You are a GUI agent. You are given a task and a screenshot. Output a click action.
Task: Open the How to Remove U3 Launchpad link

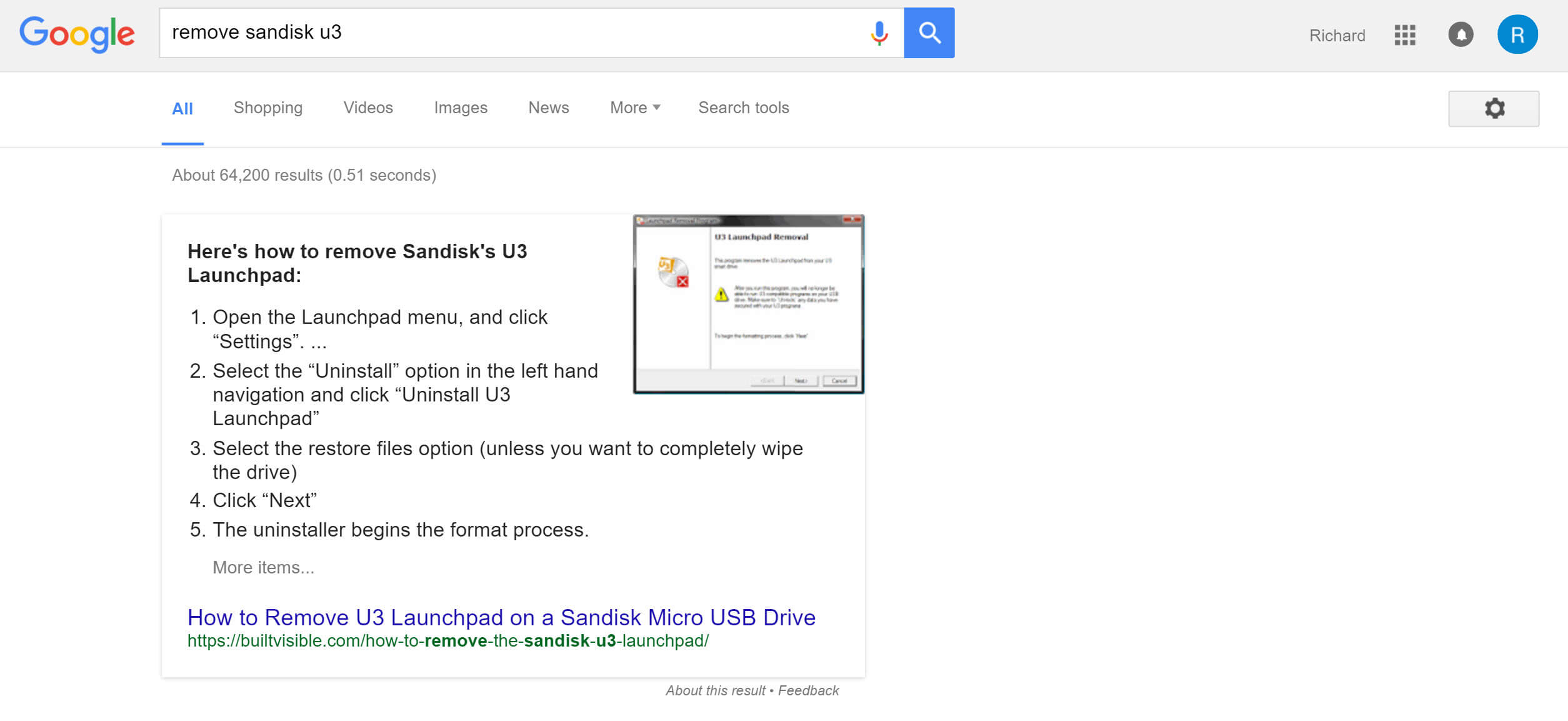[x=501, y=618]
